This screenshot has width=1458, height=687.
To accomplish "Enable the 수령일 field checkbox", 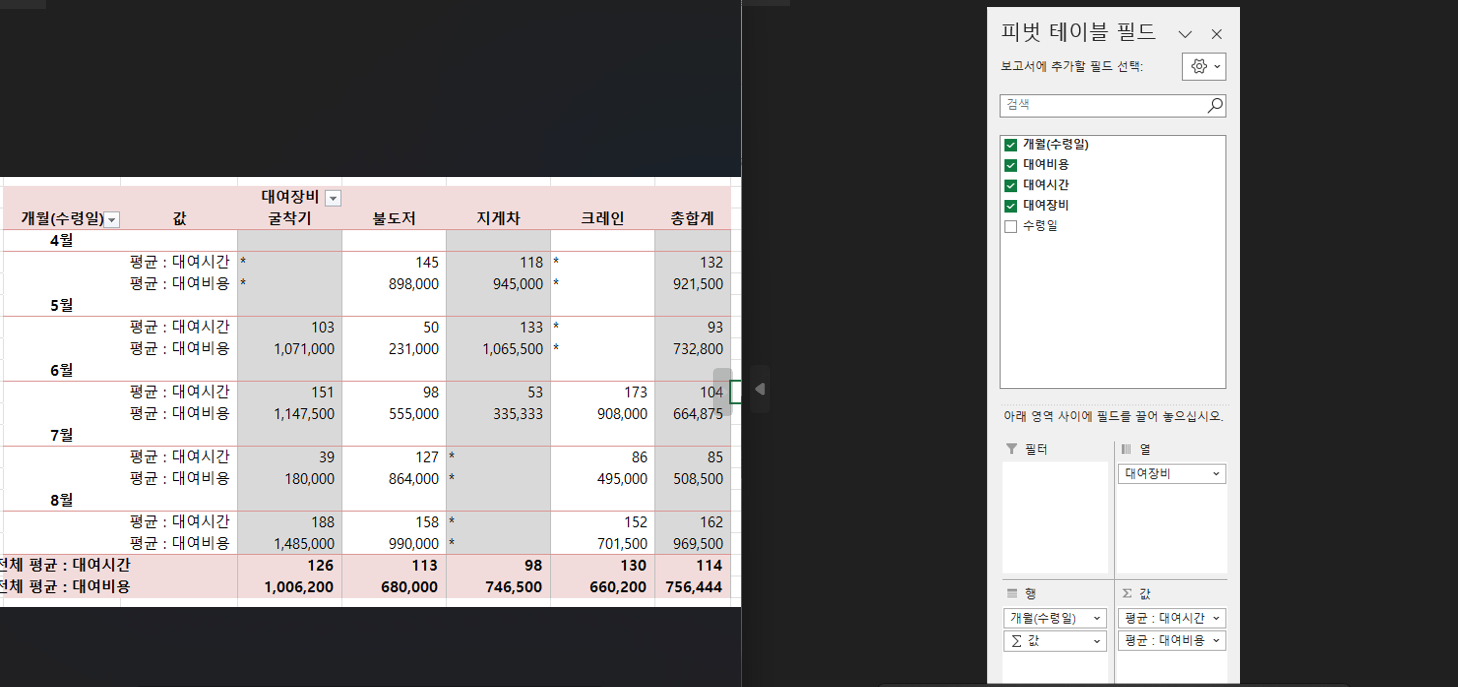I will [x=1010, y=226].
